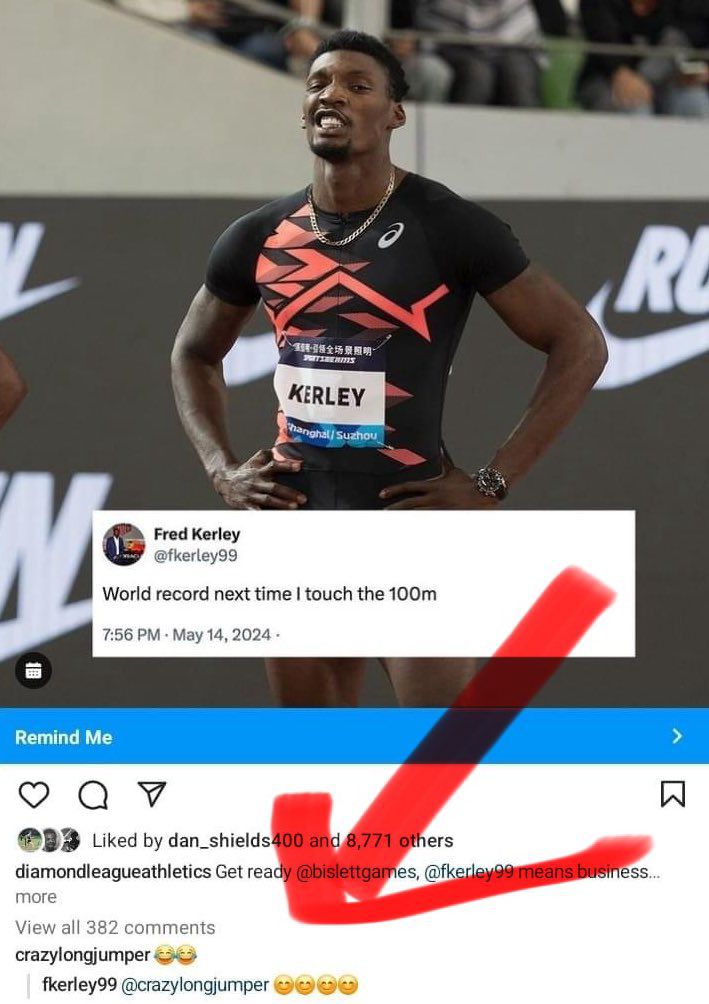
Task: View all 382 comments
Action: (115, 927)
